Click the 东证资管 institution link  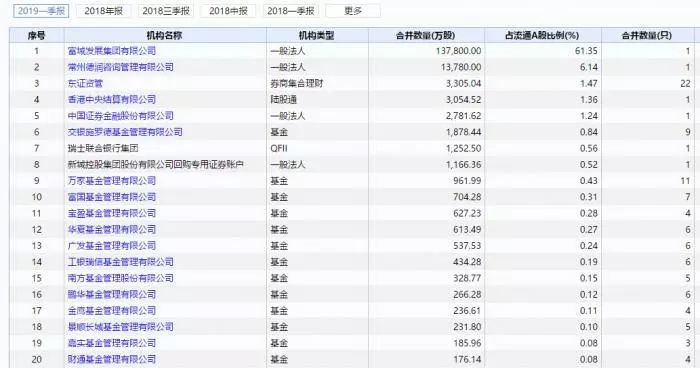(x=85, y=84)
